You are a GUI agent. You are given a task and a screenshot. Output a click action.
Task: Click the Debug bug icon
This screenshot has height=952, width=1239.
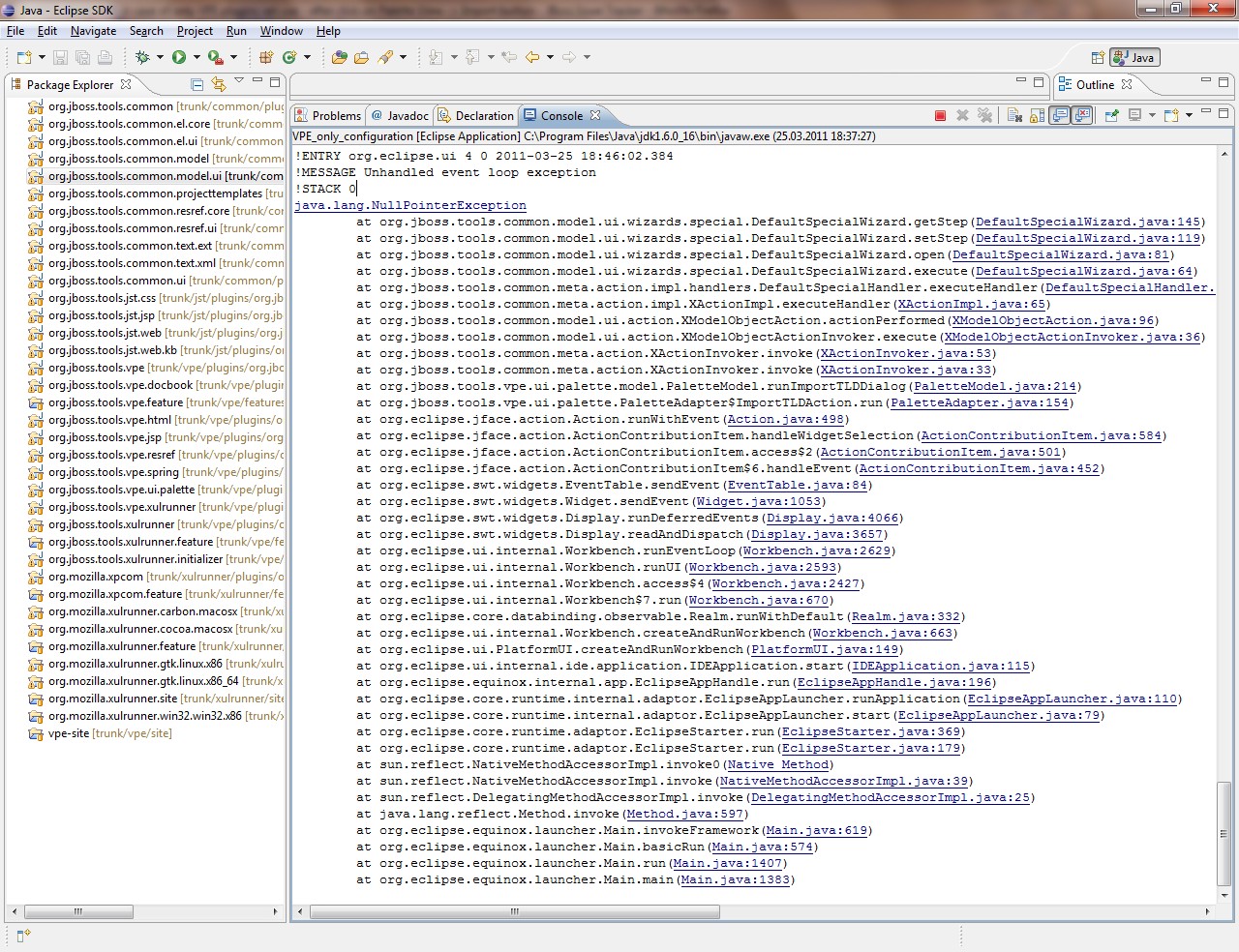tap(142, 58)
